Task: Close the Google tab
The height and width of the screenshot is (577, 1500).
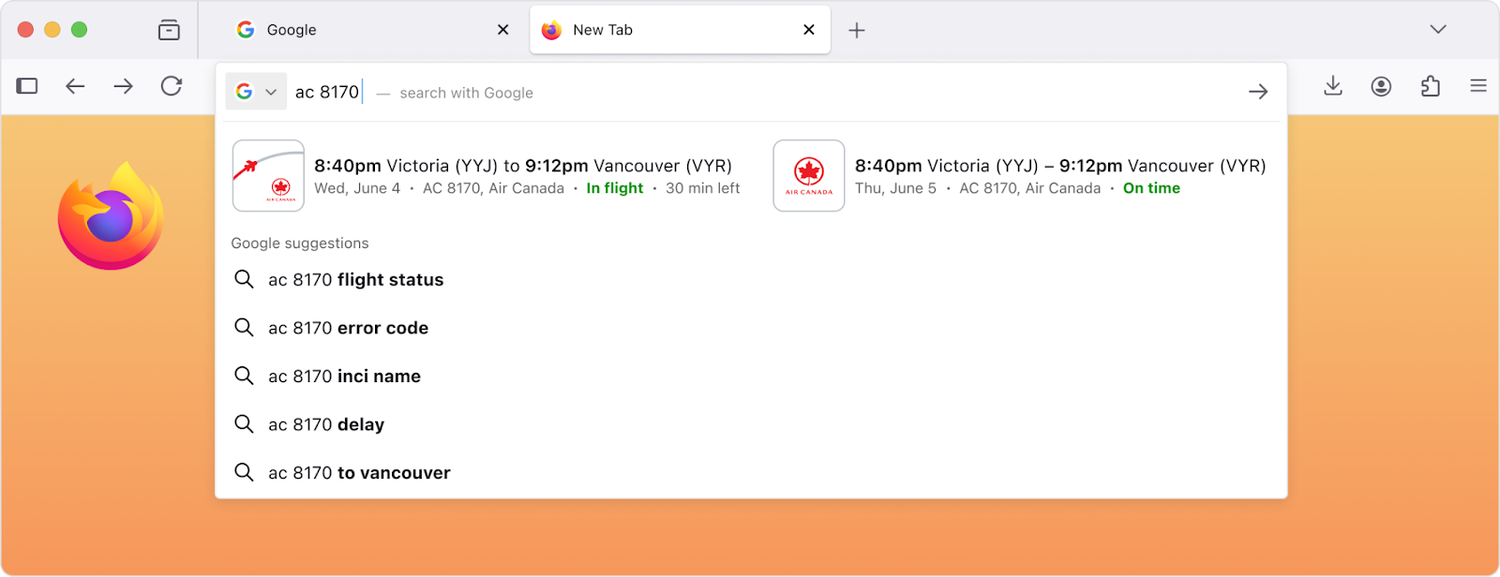Action: (x=503, y=30)
